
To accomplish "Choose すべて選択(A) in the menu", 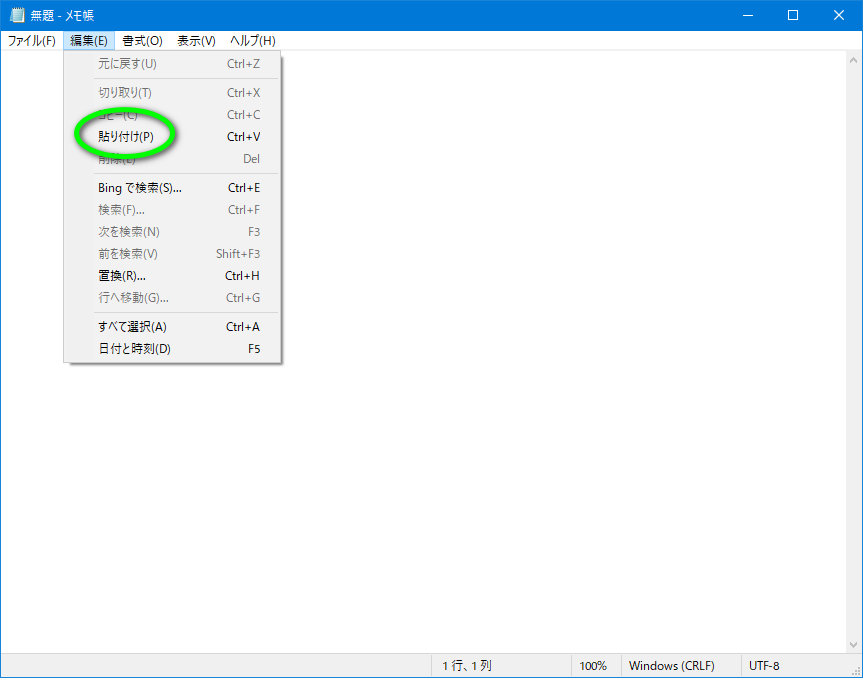I will click(x=132, y=327).
